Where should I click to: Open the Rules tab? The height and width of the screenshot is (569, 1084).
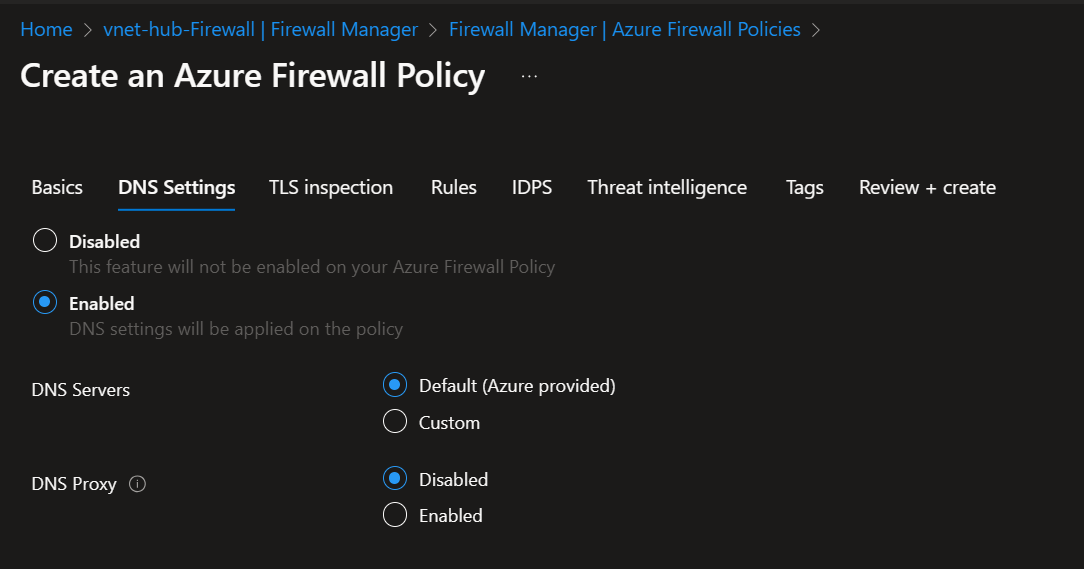tap(454, 187)
